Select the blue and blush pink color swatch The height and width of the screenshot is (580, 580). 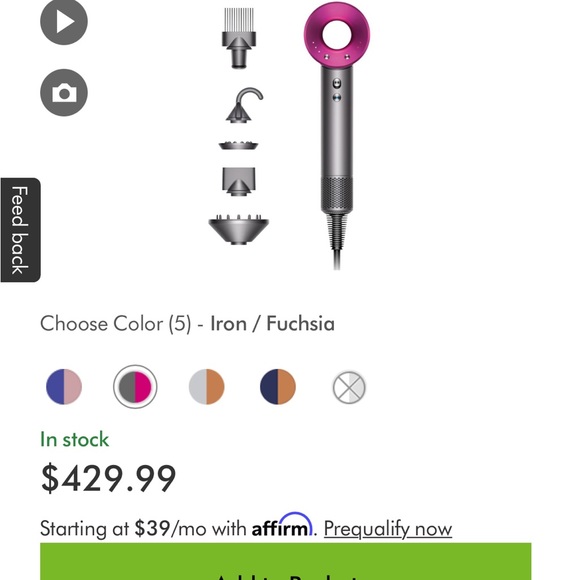tap(64, 387)
